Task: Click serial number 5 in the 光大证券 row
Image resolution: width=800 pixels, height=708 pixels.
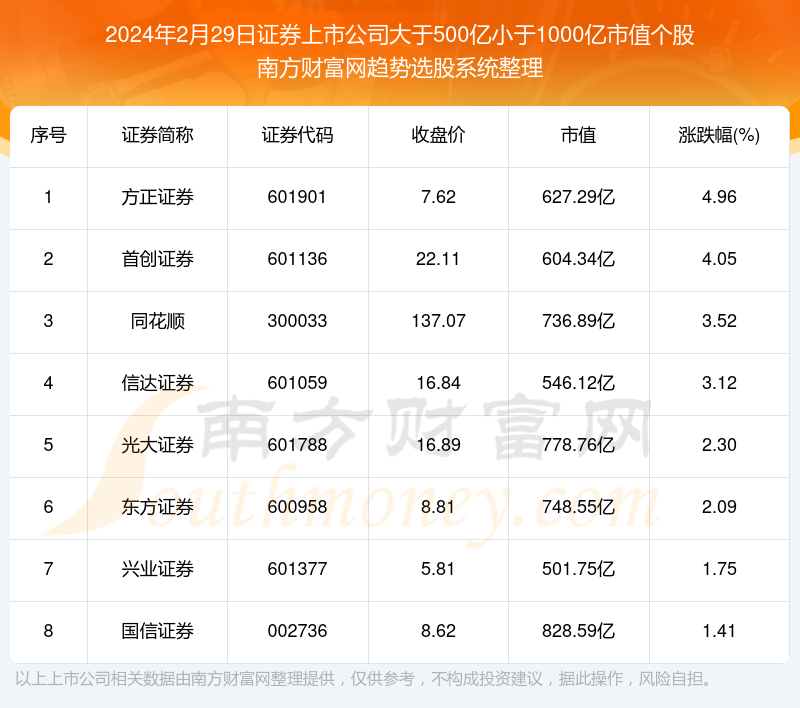Action: coord(48,445)
